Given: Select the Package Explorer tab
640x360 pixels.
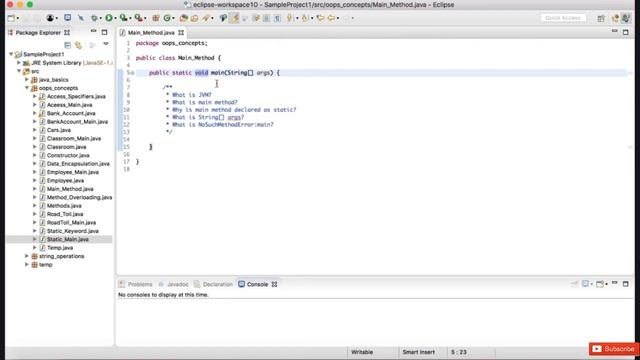Looking at the screenshot, I should 38,33.
